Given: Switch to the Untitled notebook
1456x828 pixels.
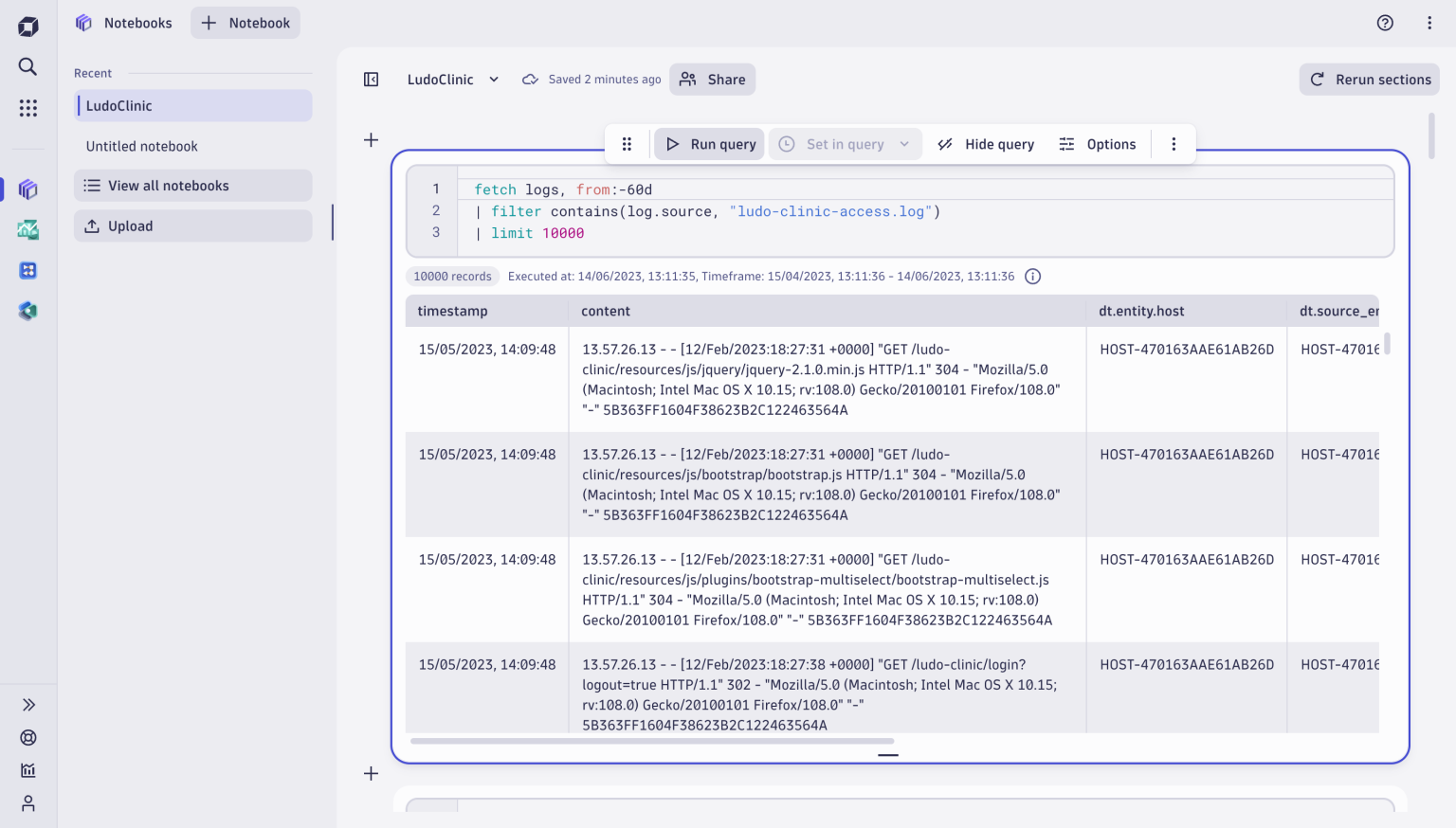Looking at the screenshot, I should coord(142,146).
